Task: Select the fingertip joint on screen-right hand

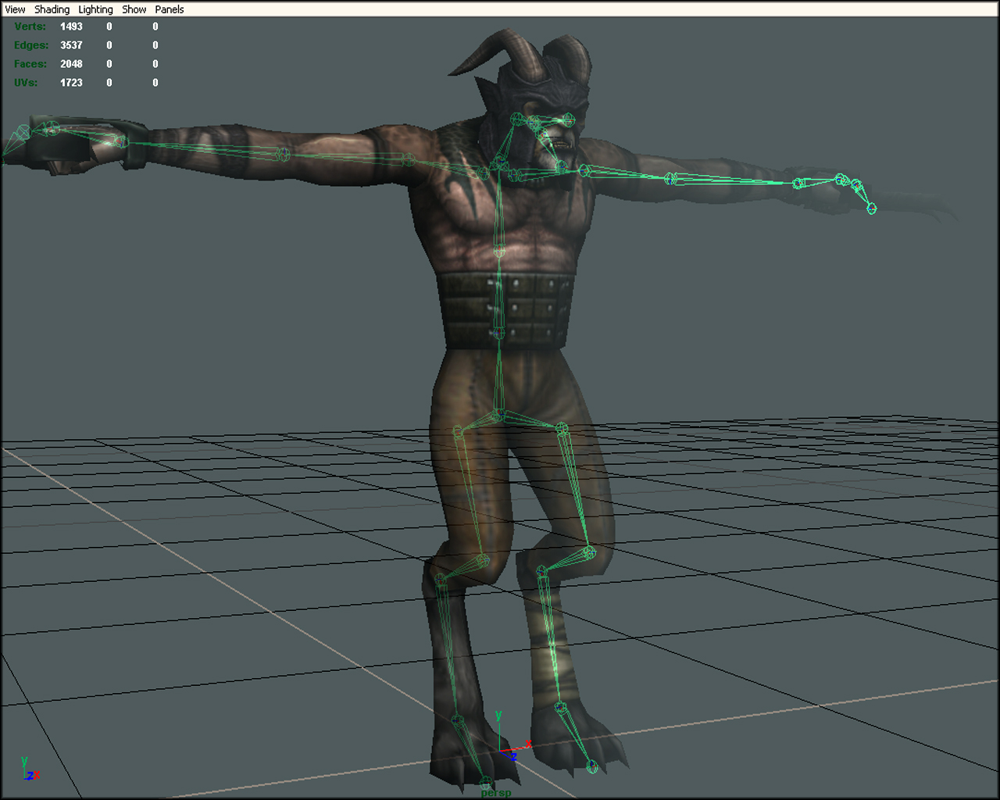Action: tap(871, 208)
